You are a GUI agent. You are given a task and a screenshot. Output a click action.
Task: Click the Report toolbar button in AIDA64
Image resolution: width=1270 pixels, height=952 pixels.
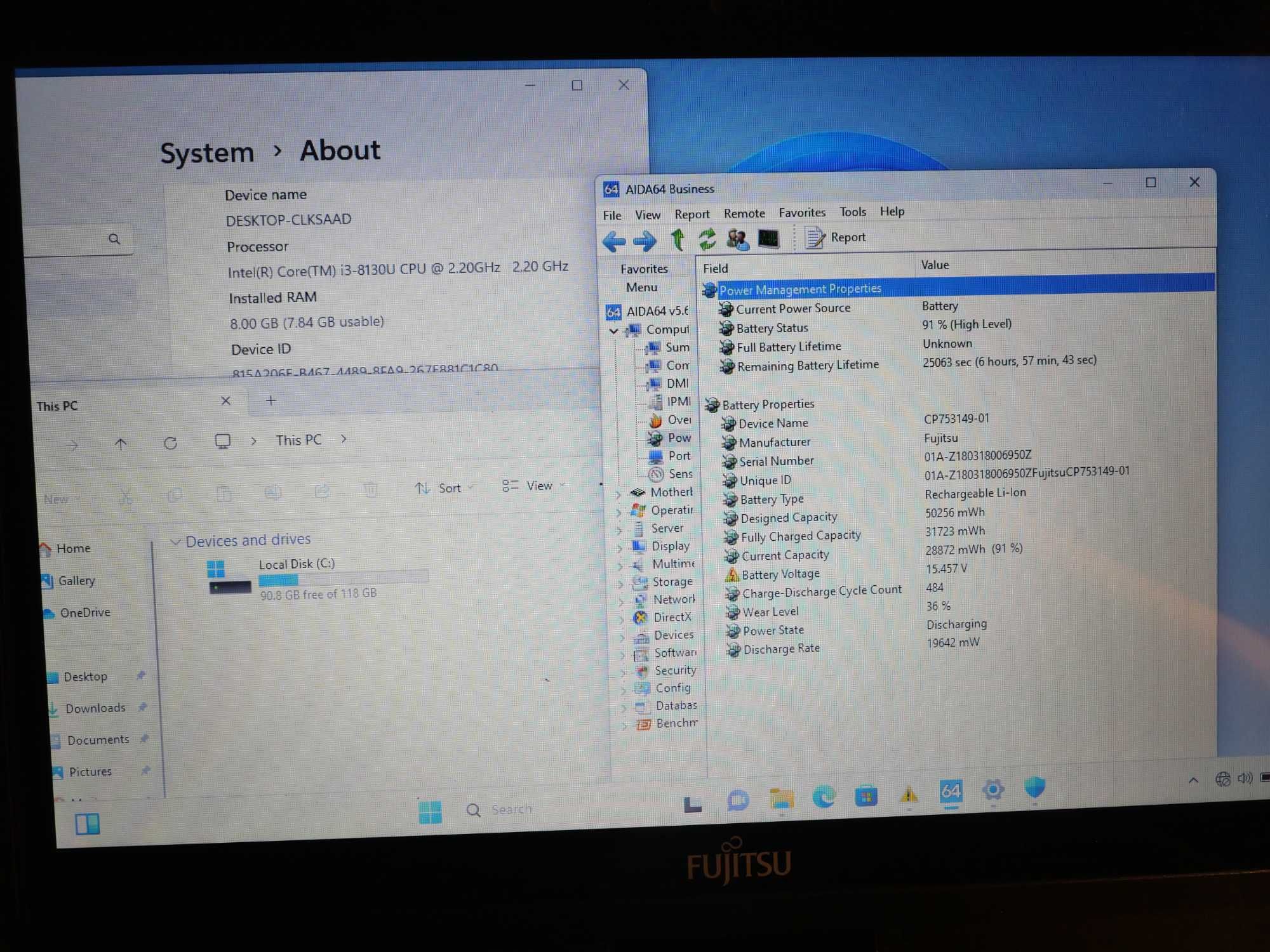click(x=836, y=237)
